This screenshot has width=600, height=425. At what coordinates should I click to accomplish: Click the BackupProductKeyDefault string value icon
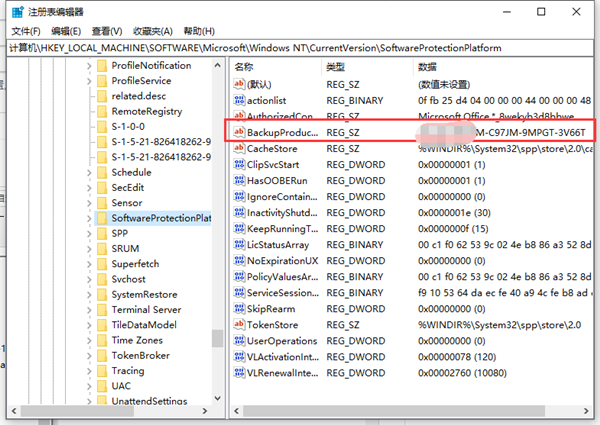tap(239, 132)
